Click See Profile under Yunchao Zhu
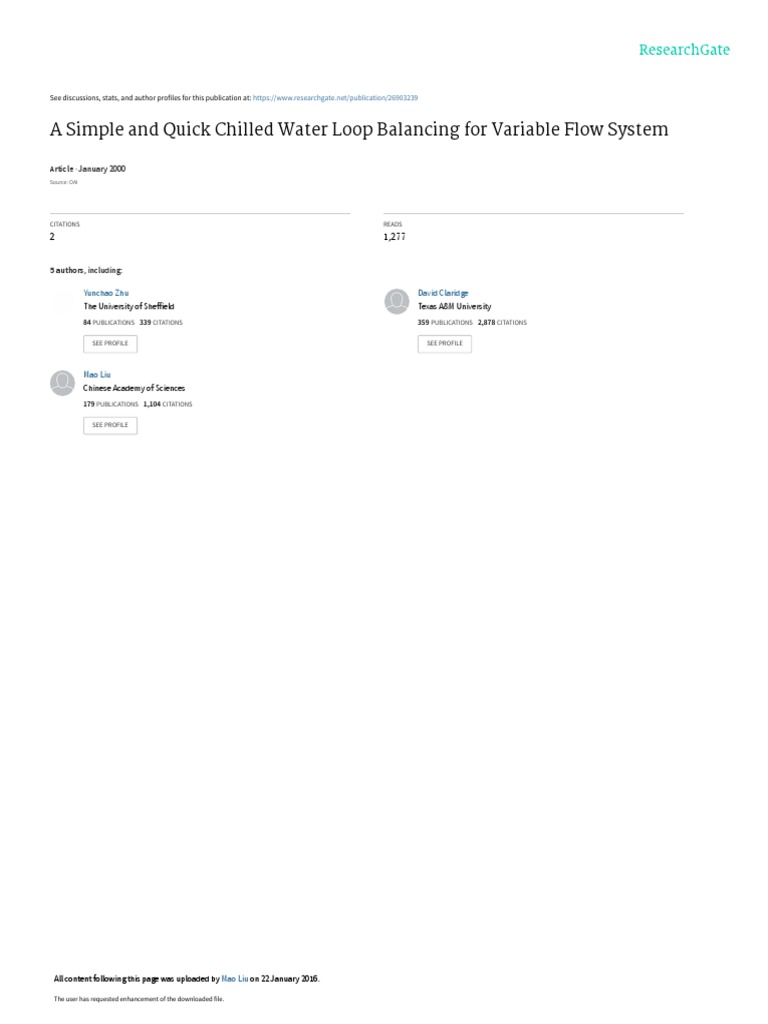768x1024 pixels. point(110,344)
